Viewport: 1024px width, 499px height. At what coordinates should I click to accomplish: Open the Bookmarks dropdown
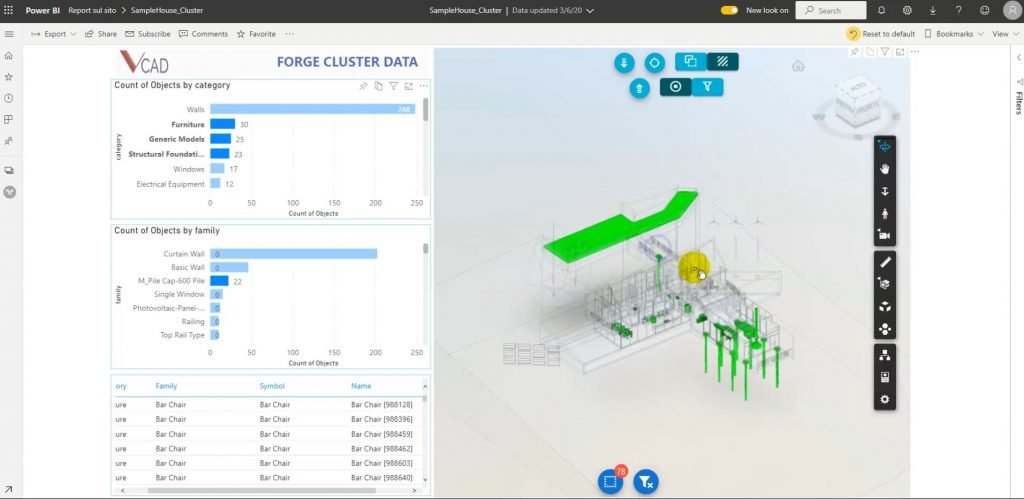pyautogui.click(x=953, y=34)
